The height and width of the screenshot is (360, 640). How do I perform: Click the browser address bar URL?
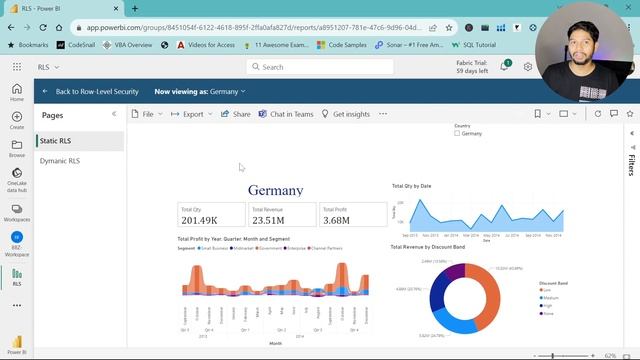(x=253, y=28)
